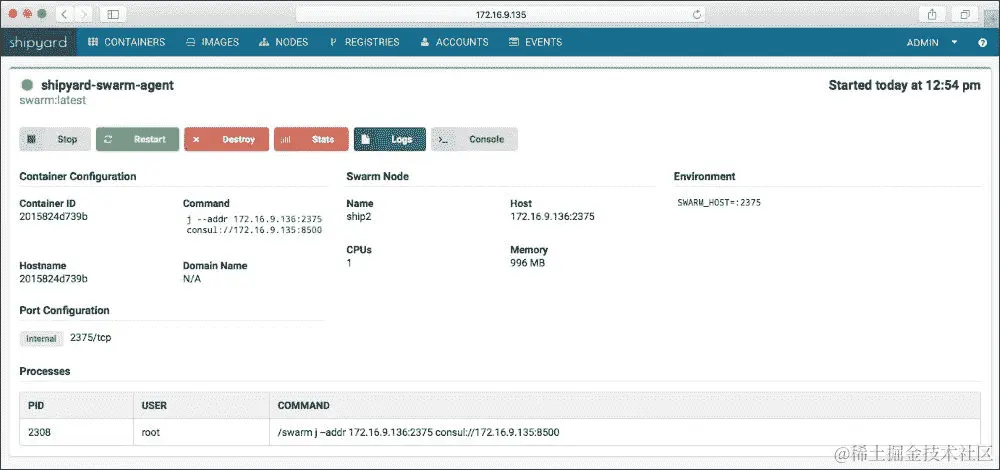Click CPUs value 1
The image size is (1000, 470).
tap(349, 262)
